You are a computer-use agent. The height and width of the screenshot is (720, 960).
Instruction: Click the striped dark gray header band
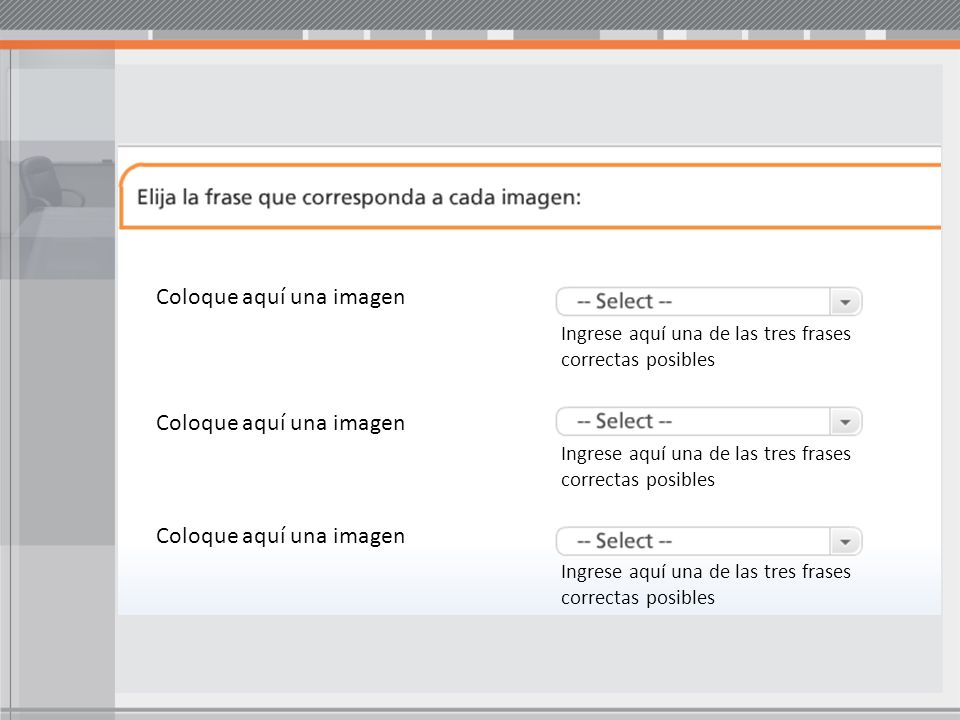click(x=480, y=15)
